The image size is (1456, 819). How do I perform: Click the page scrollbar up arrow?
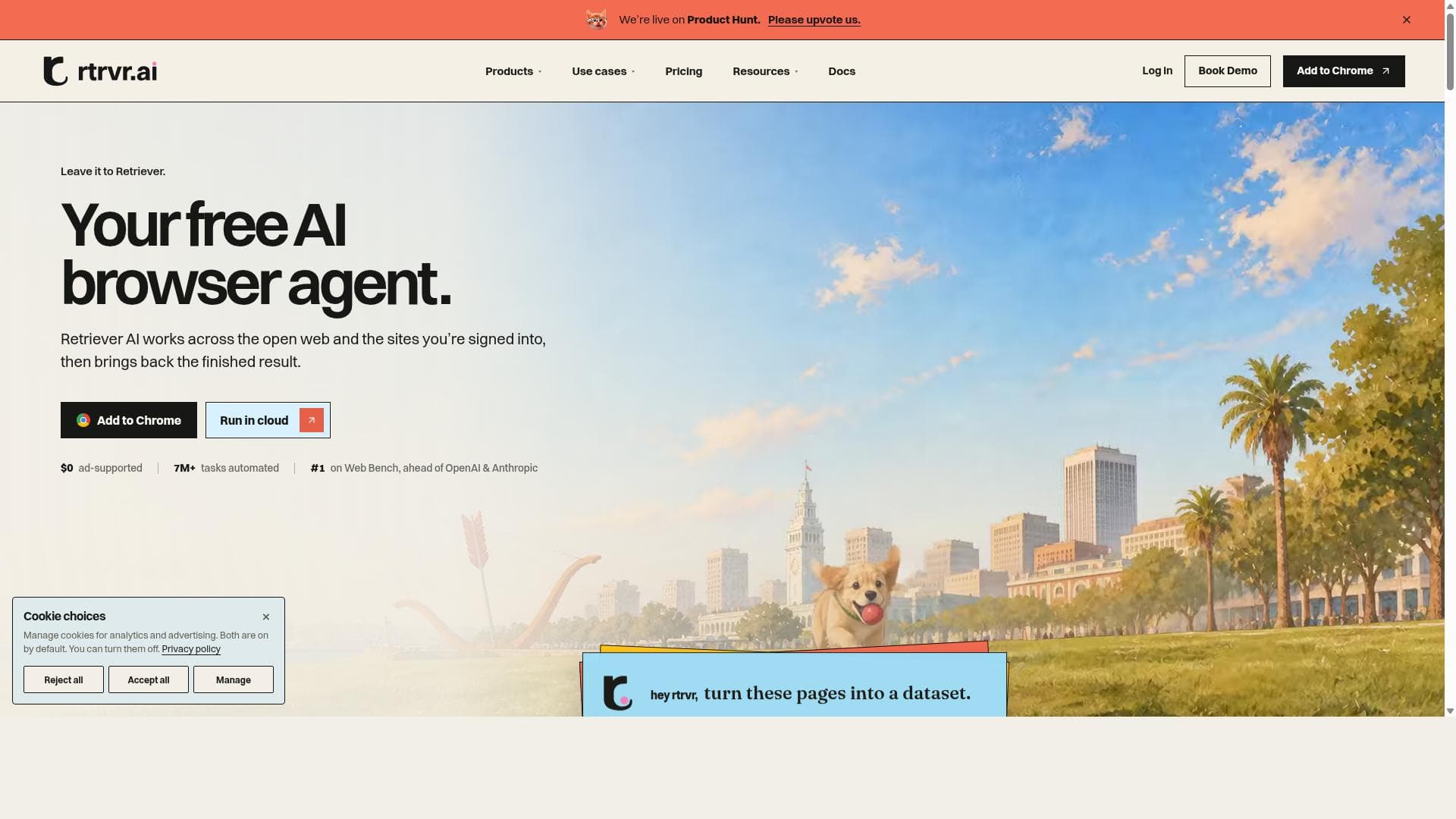click(1450, 5)
